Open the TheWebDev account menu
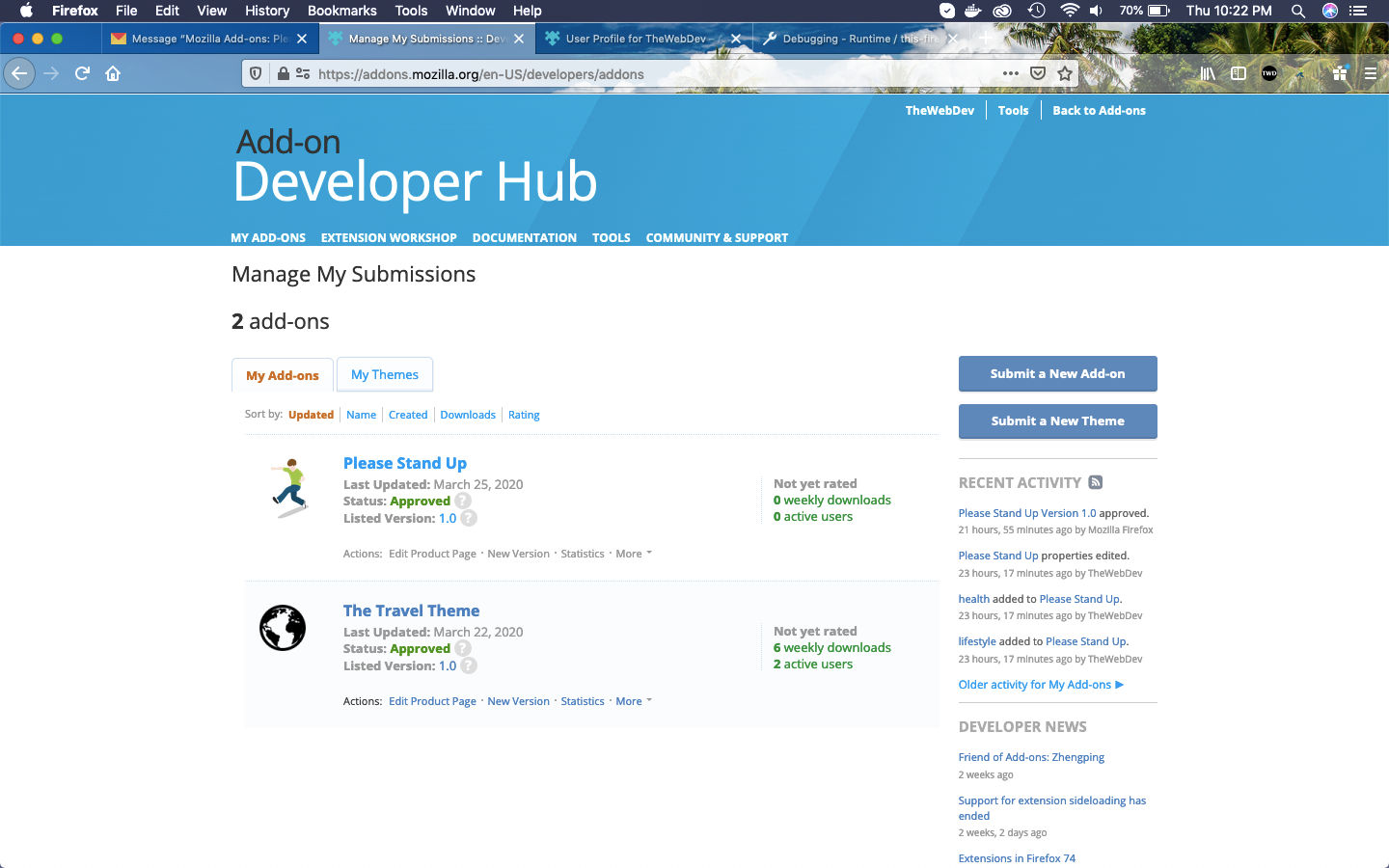This screenshot has width=1389, height=868. pyautogui.click(x=940, y=111)
